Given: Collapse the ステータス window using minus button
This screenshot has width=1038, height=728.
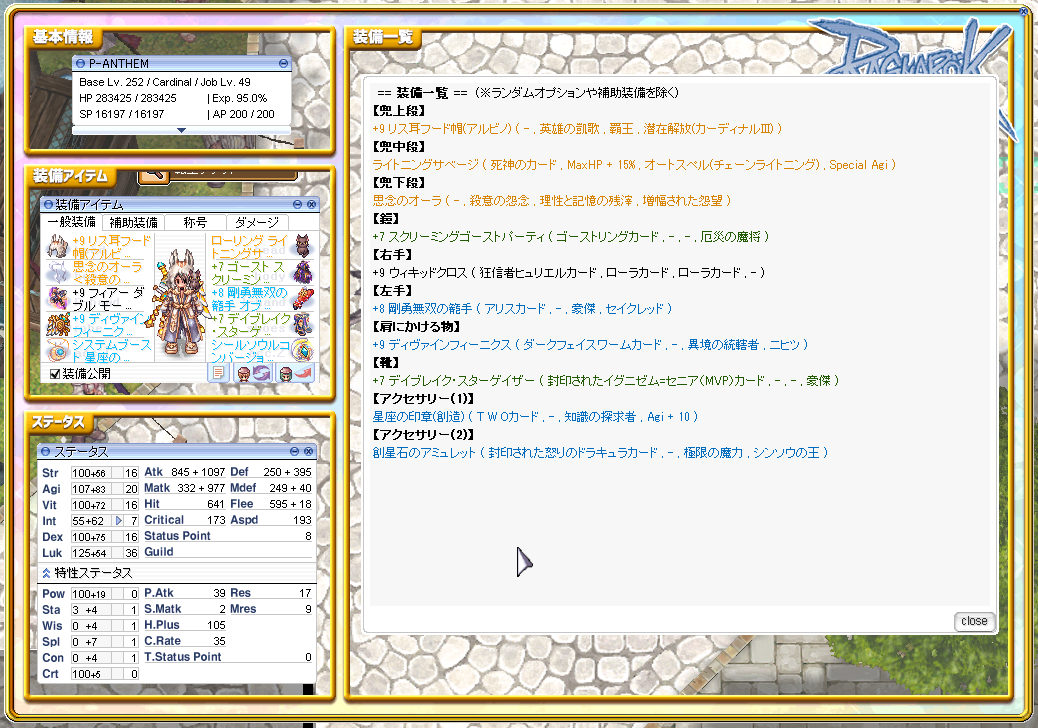Looking at the screenshot, I should 295,452.
